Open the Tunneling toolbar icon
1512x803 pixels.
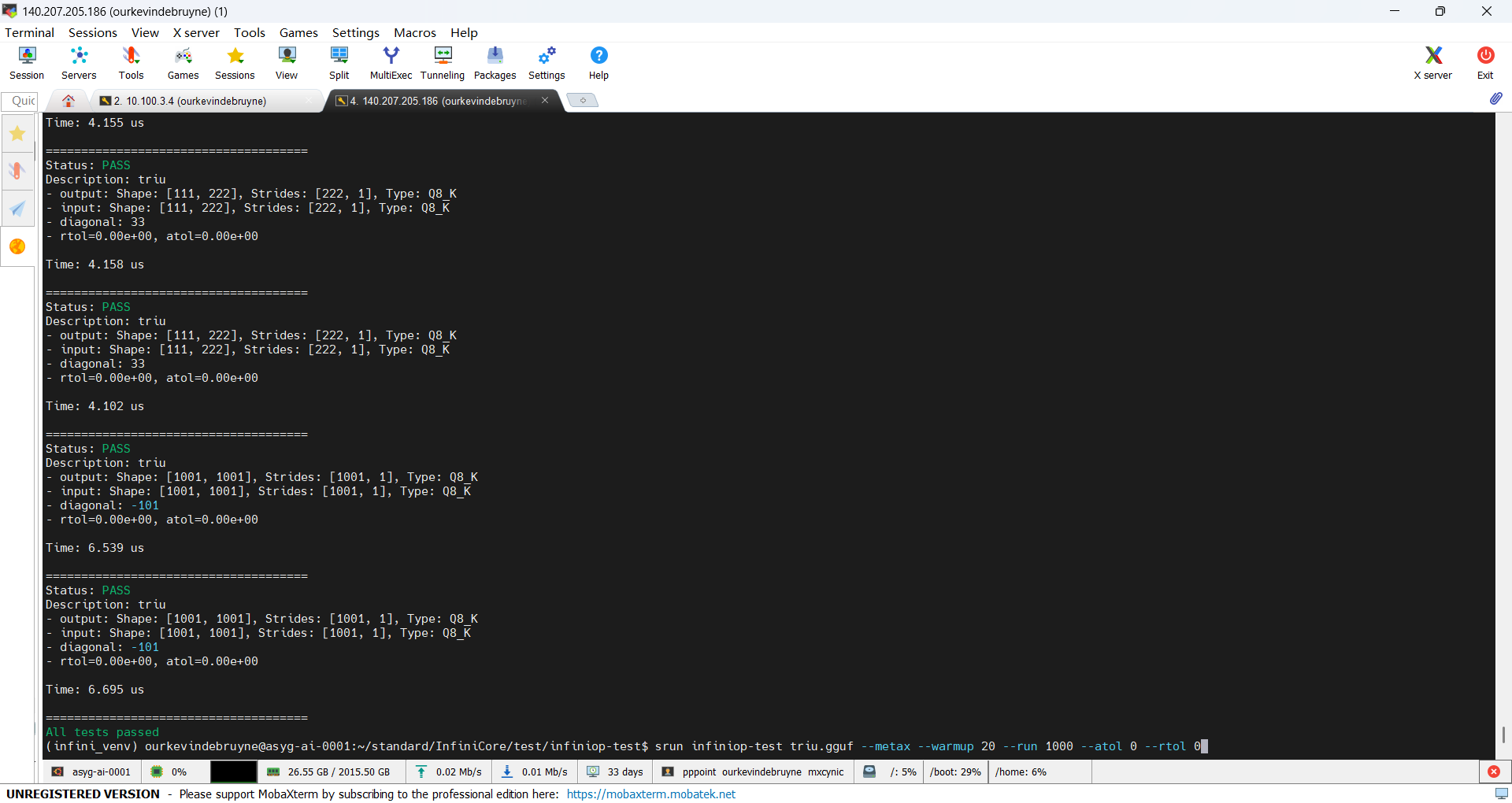[443, 63]
